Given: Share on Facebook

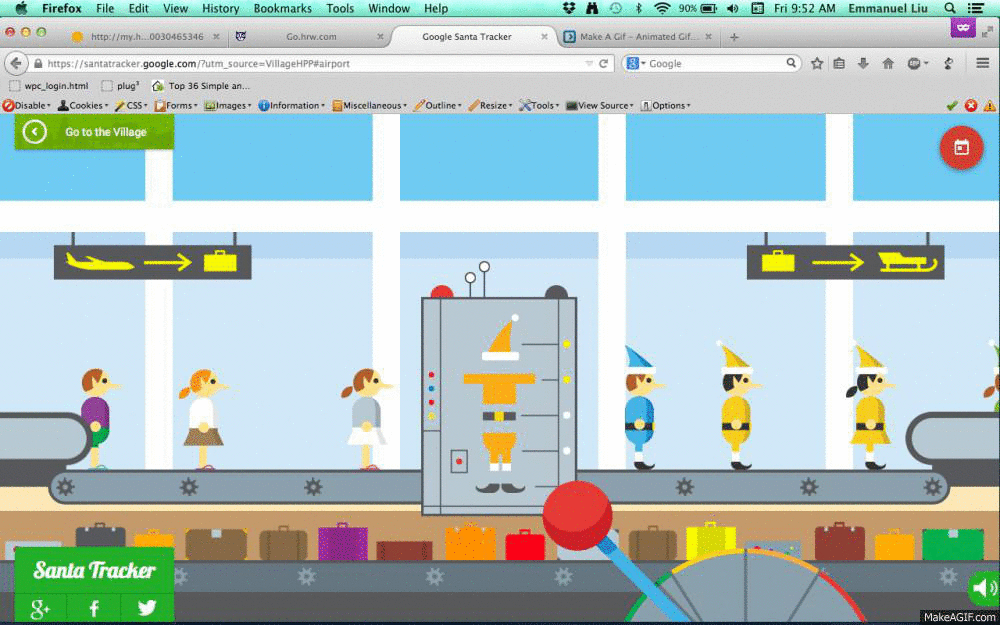Looking at the screenshot, I should click(94, 608).
